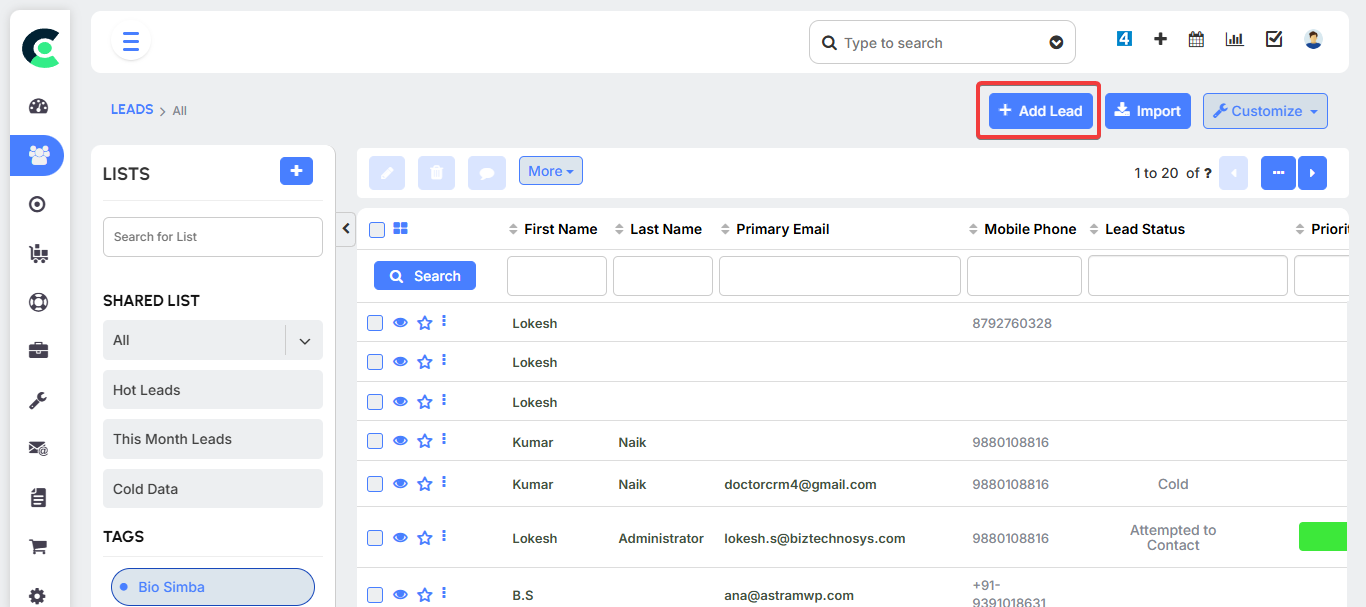
Task: Open the Cold Data list
Action: [x=212, y=489]
